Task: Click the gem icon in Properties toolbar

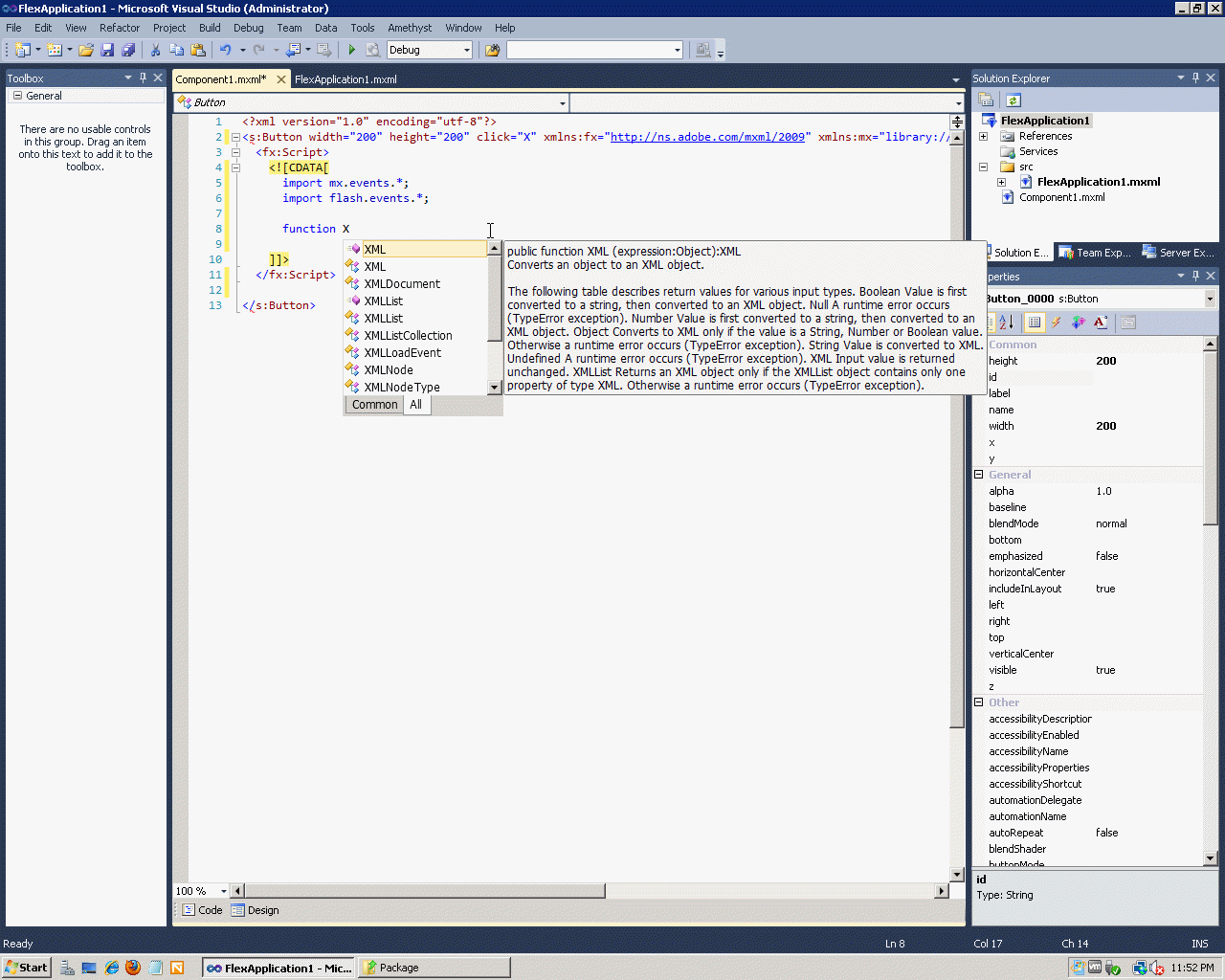Action: click(1079, 323)
